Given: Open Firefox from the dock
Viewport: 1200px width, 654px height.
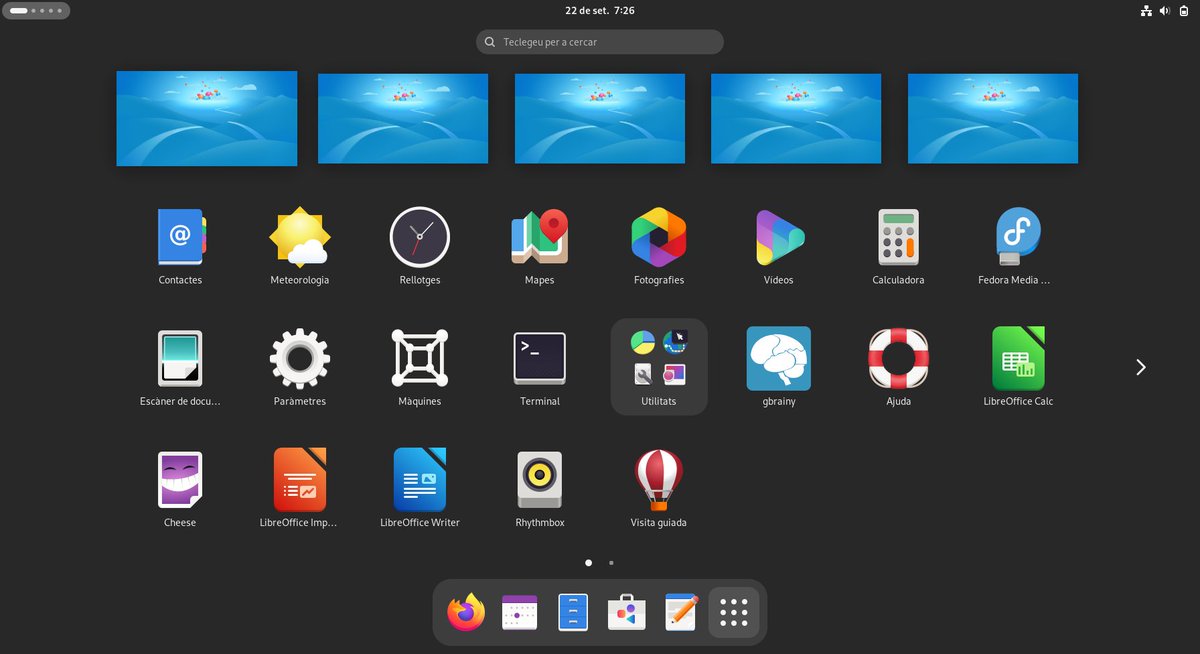Looking at the screenshot, I should click(x=466, y=612).
